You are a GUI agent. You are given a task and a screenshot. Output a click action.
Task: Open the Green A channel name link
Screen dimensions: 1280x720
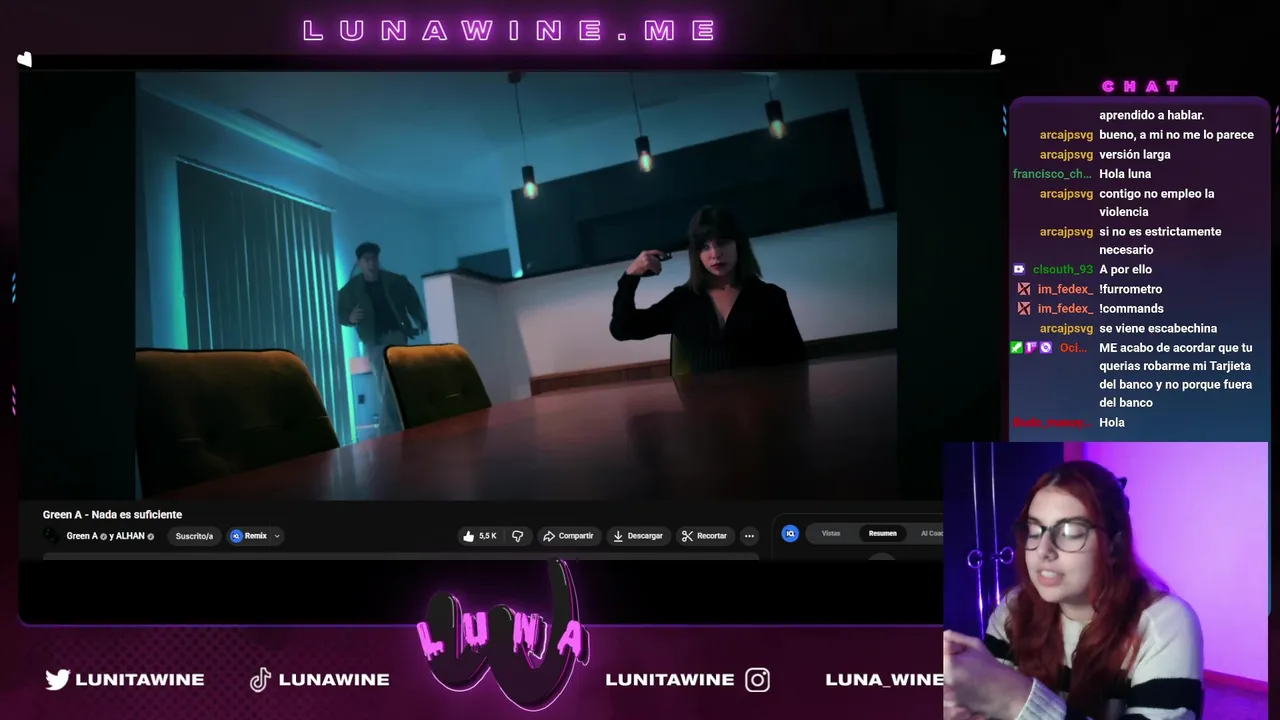(x=82, y=536)
